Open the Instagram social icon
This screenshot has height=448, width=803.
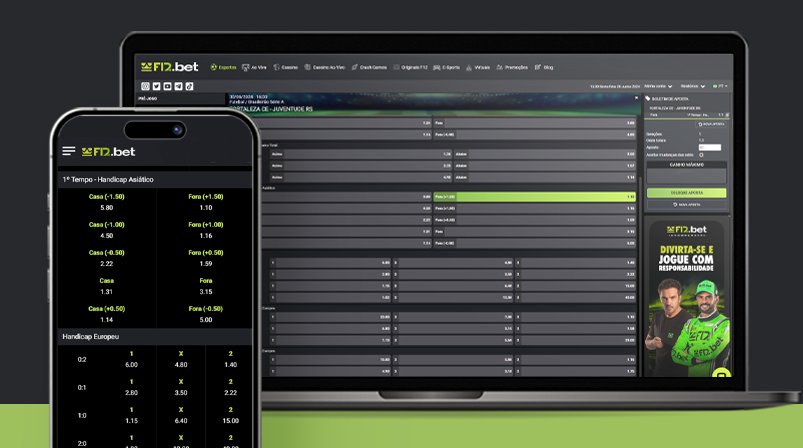pos(145,87)
